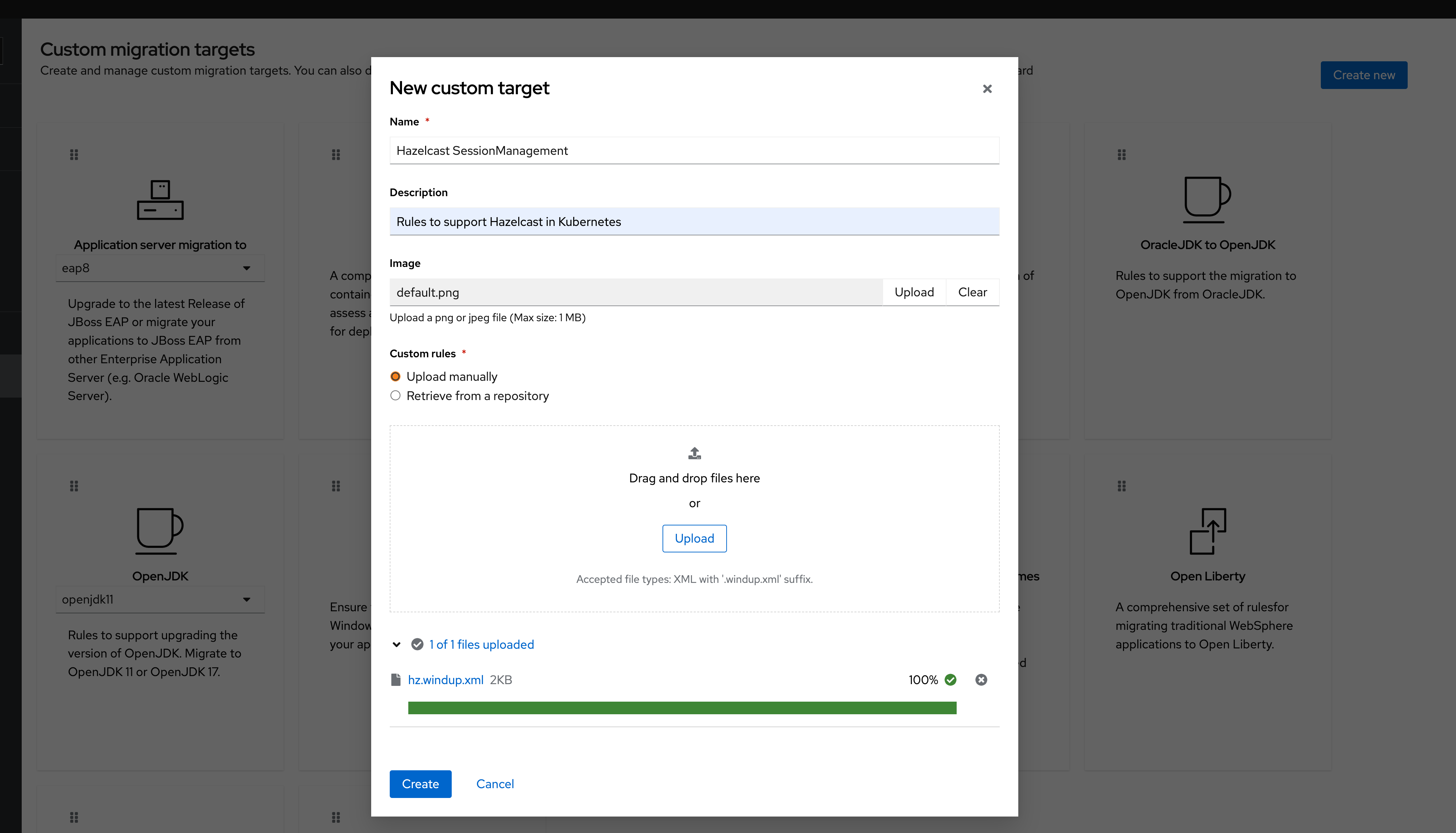Click Upload button for image file
Screen dimensions: 1456x833
[x=914, y=292]
